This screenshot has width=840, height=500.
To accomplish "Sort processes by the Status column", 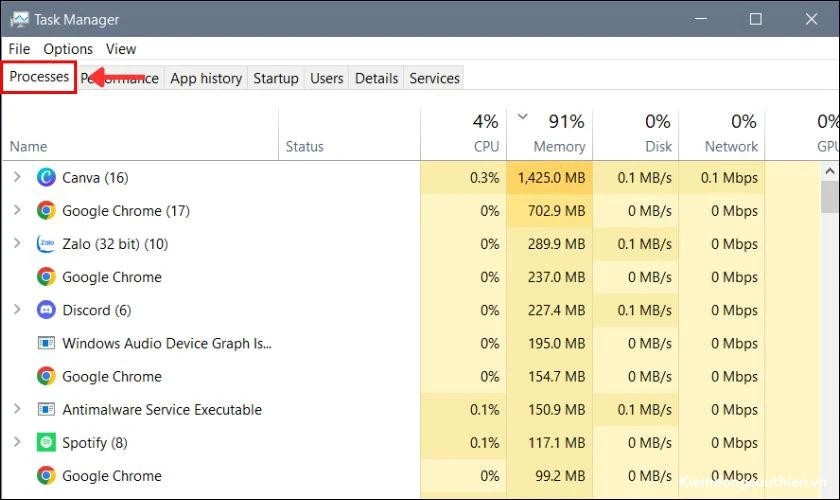I will pos(349,135).
